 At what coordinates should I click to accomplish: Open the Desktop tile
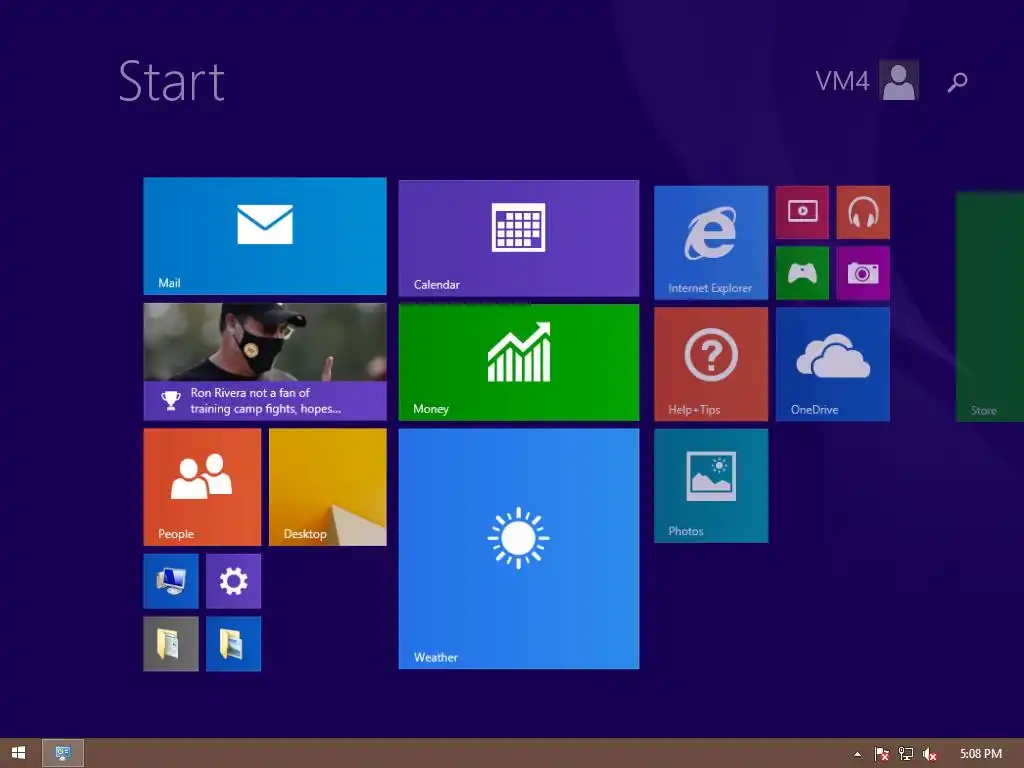click(327, 487)
